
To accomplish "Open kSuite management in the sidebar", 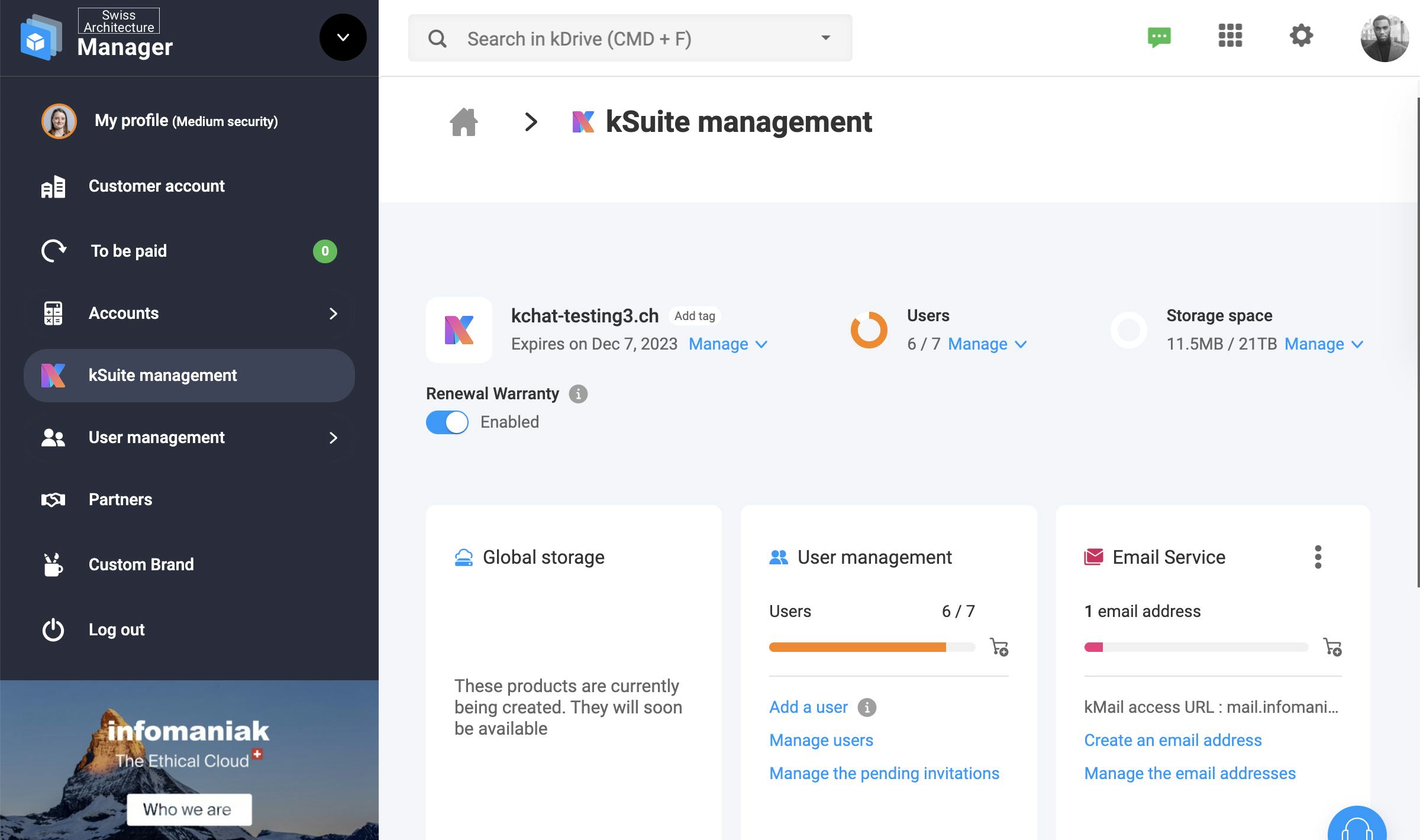I will coord(162,375).
